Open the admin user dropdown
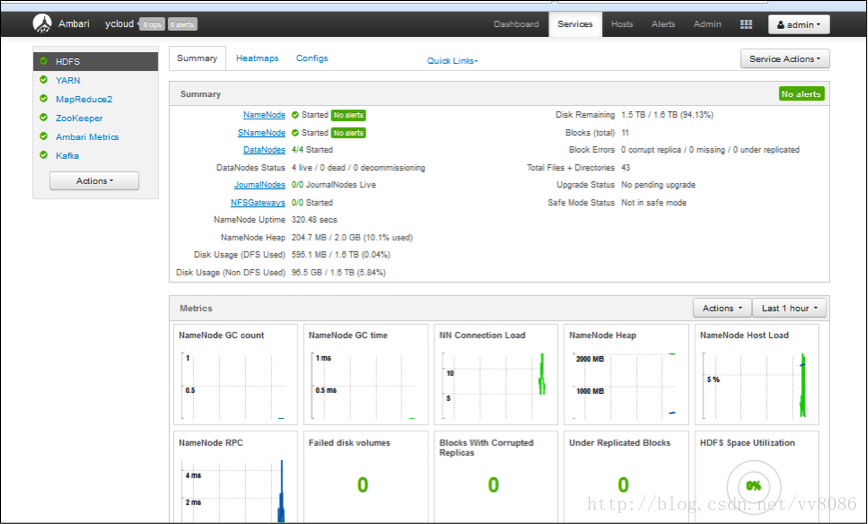Viewport: 868px width, 524px height. [x=798, y=24]
